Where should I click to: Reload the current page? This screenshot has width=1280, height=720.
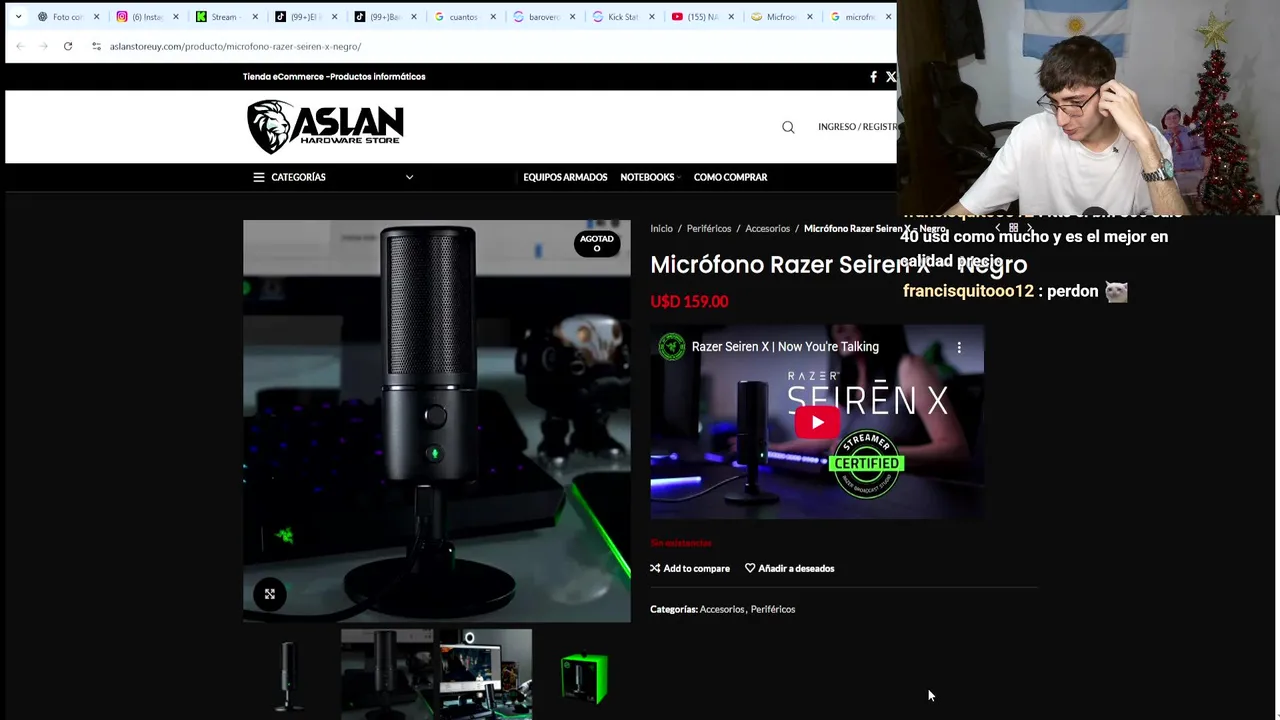click(68, 46)
